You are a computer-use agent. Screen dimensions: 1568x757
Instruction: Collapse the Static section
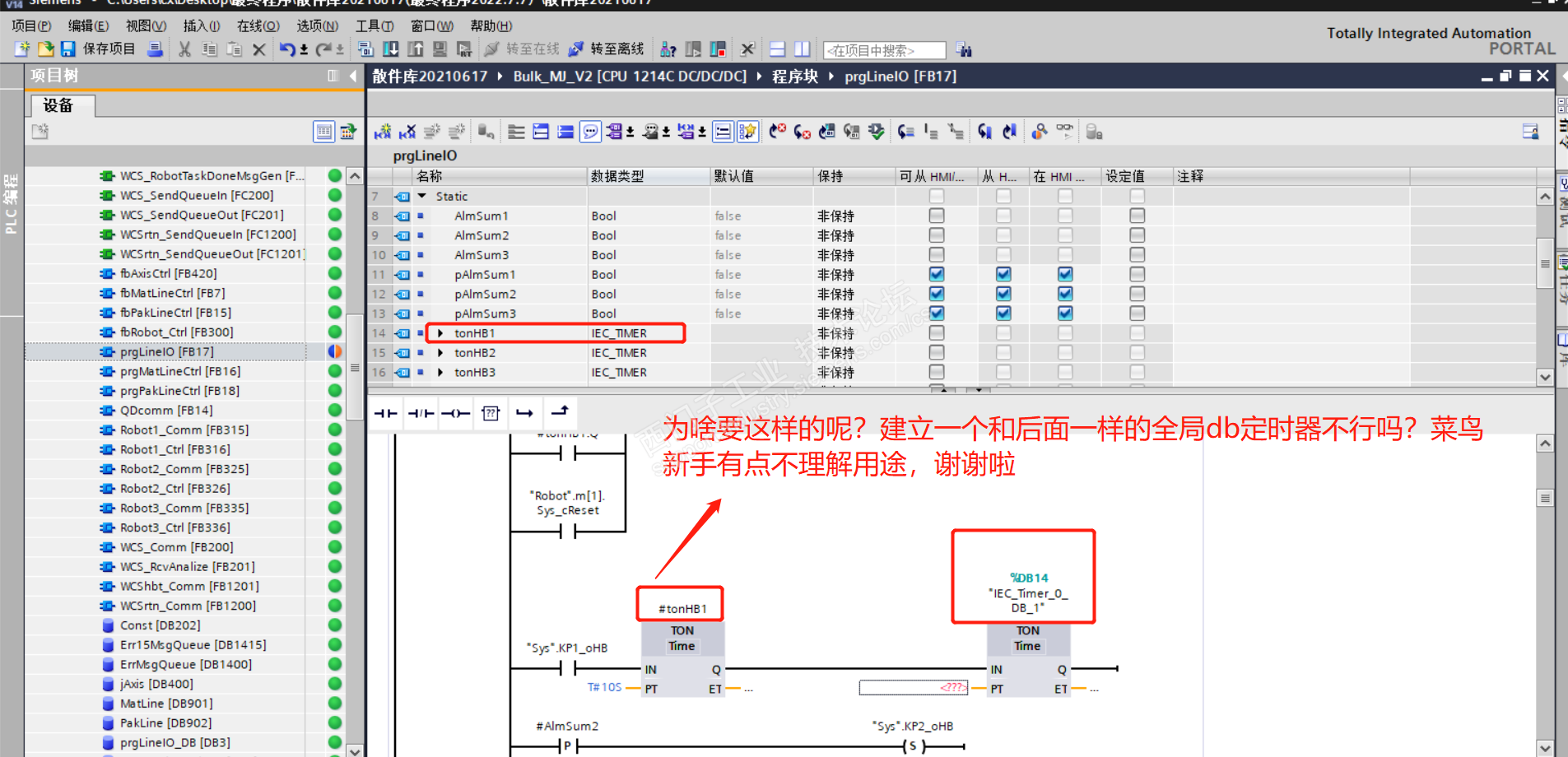(422, 197)
